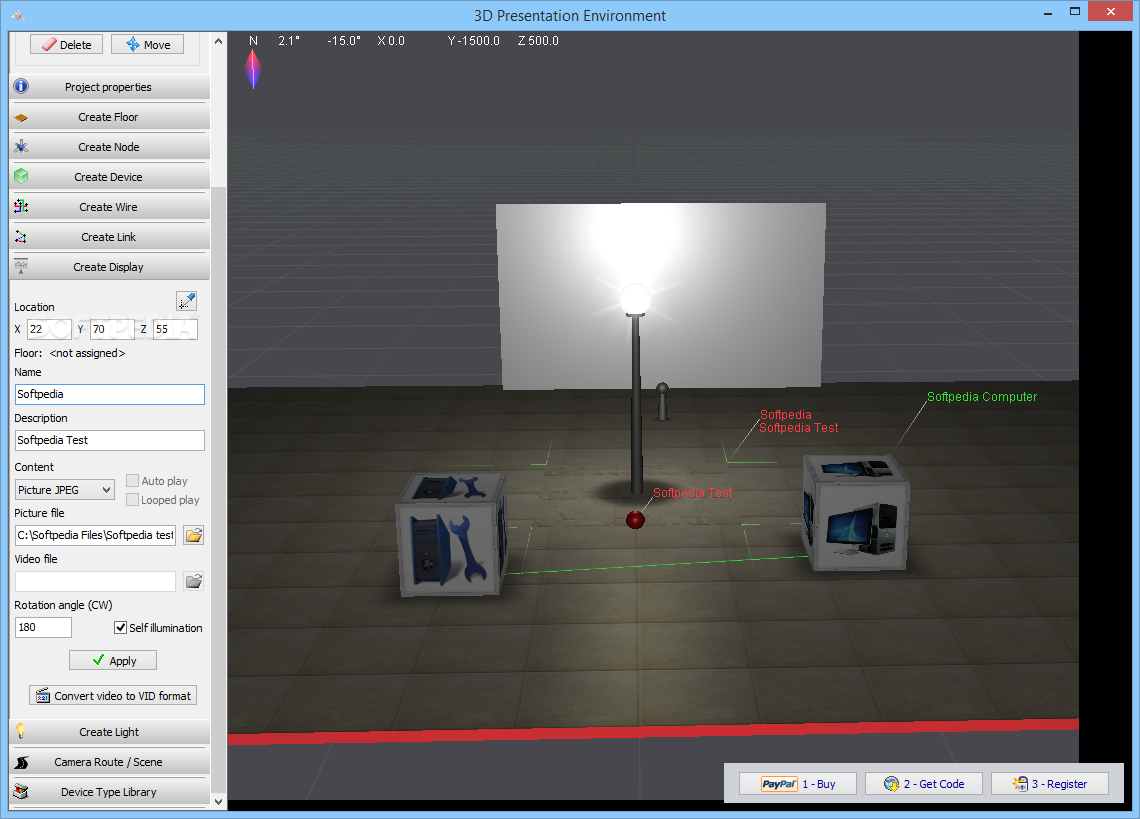Click the Move button
Screen dimensions: 1140x819
148,44
